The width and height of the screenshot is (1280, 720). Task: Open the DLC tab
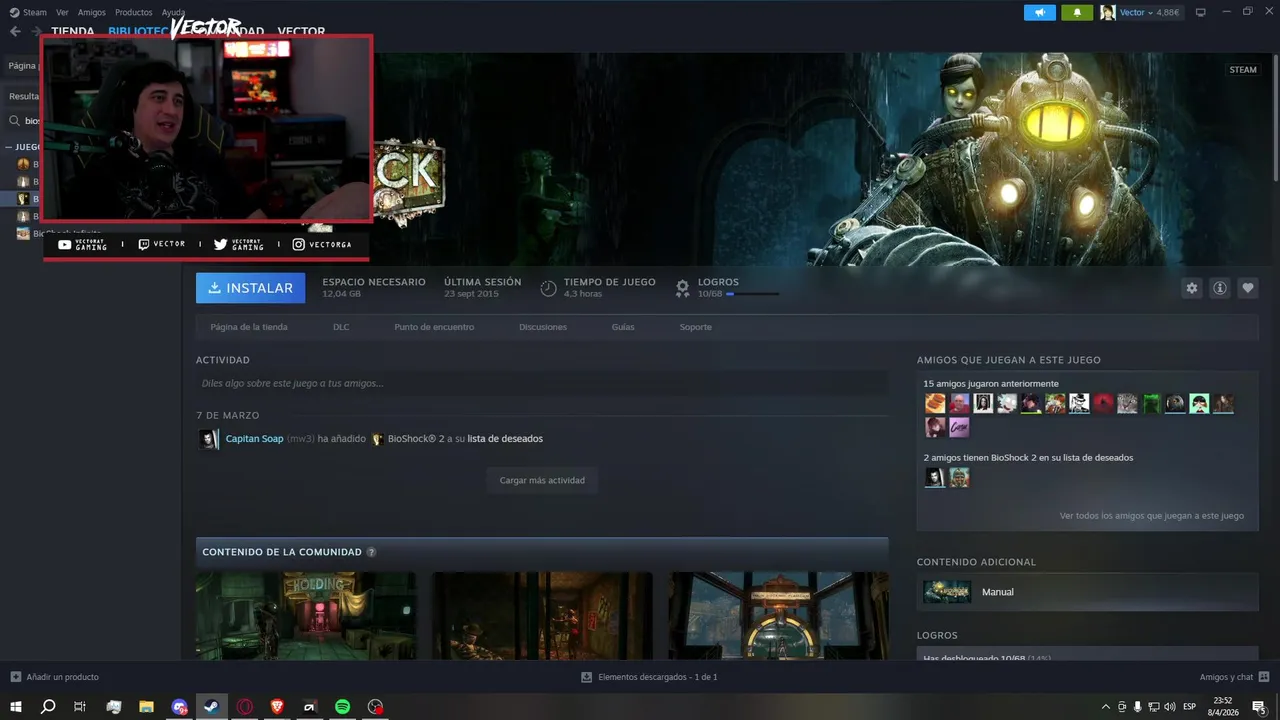341,327
